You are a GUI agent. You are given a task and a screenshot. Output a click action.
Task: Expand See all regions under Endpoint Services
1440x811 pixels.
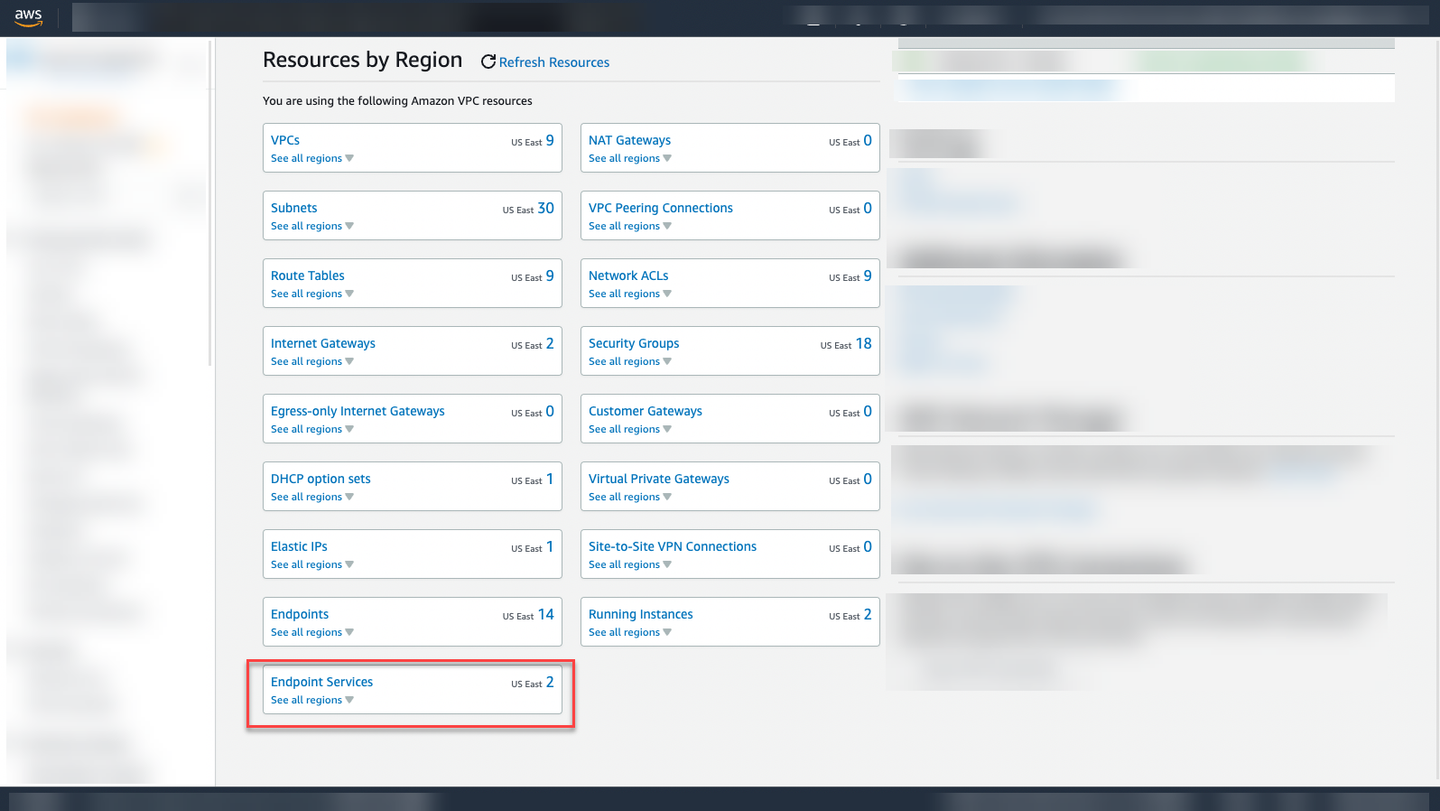tap(312, 700)
